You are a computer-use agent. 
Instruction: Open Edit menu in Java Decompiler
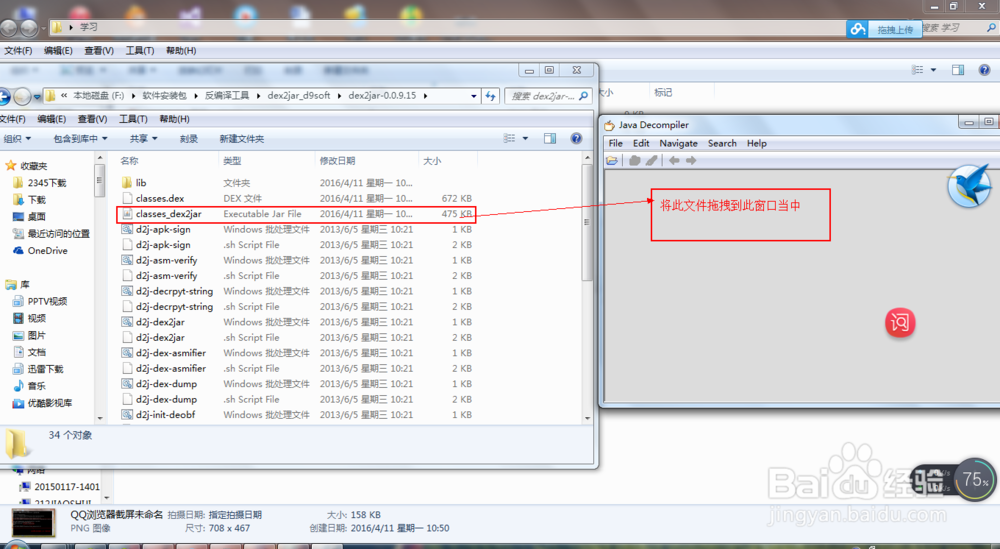pos(641,143)
